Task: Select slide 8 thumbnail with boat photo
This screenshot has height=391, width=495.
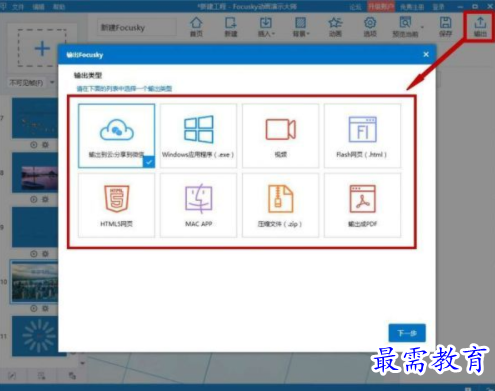Action: tap(35, 173)
